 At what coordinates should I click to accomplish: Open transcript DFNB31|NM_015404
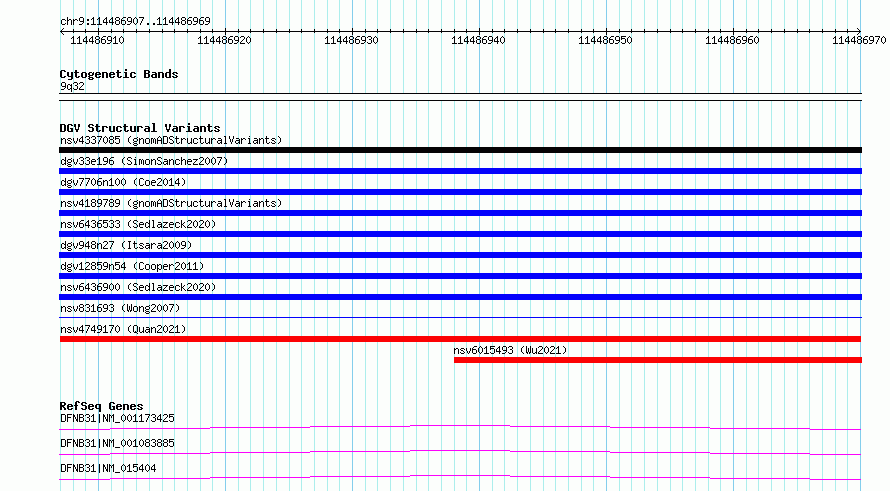coord(108,468)
